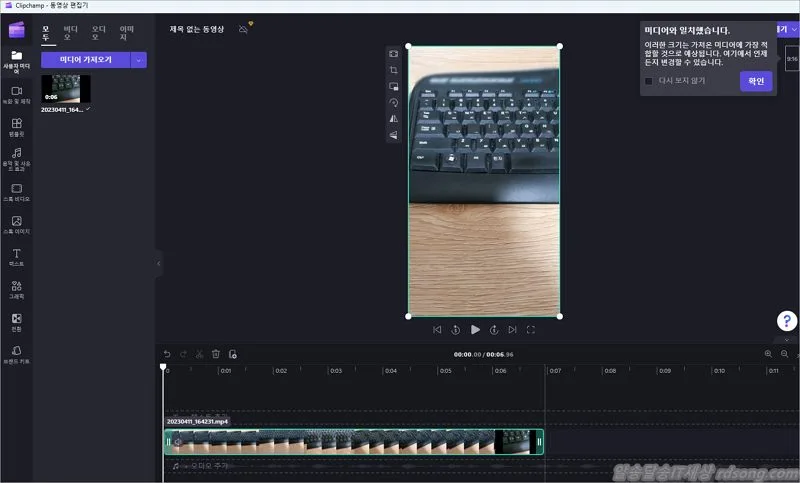Viewport: 800px width, 483px height.
Task: Delete the selected clip with the trash icon
Action: [215, 354]
